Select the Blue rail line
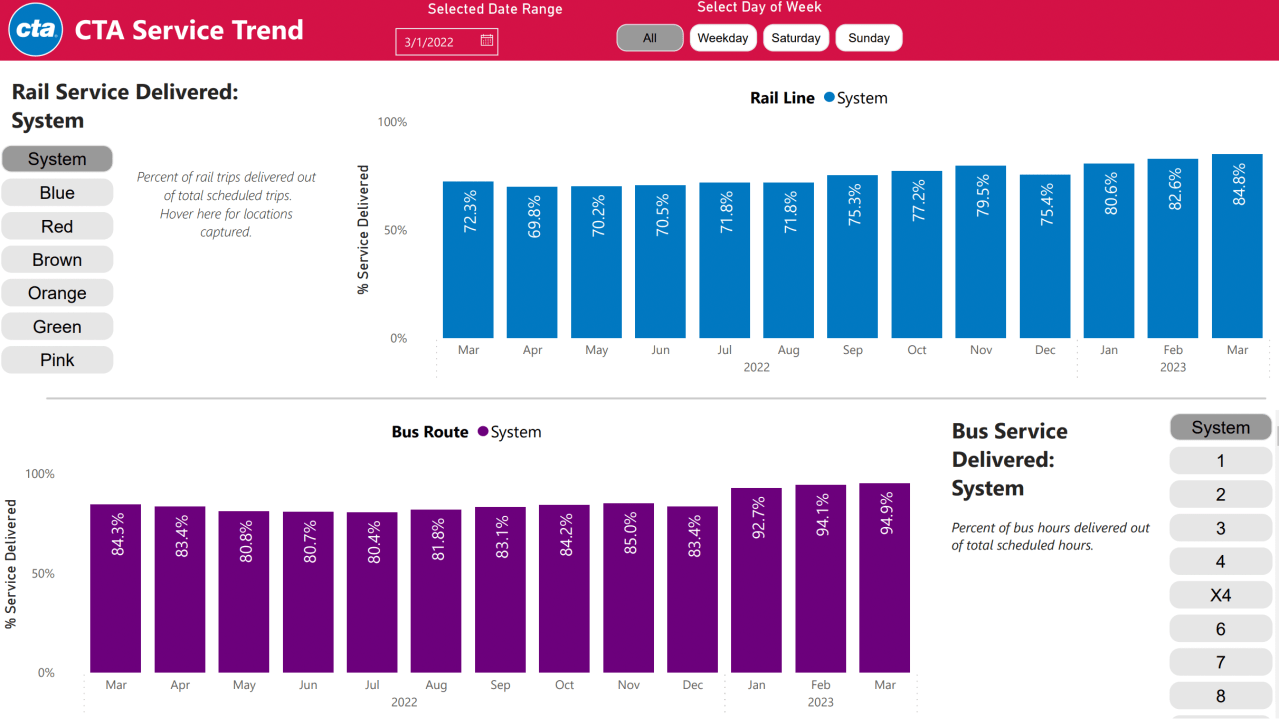 pyautogui.click(x=57, y=192)
